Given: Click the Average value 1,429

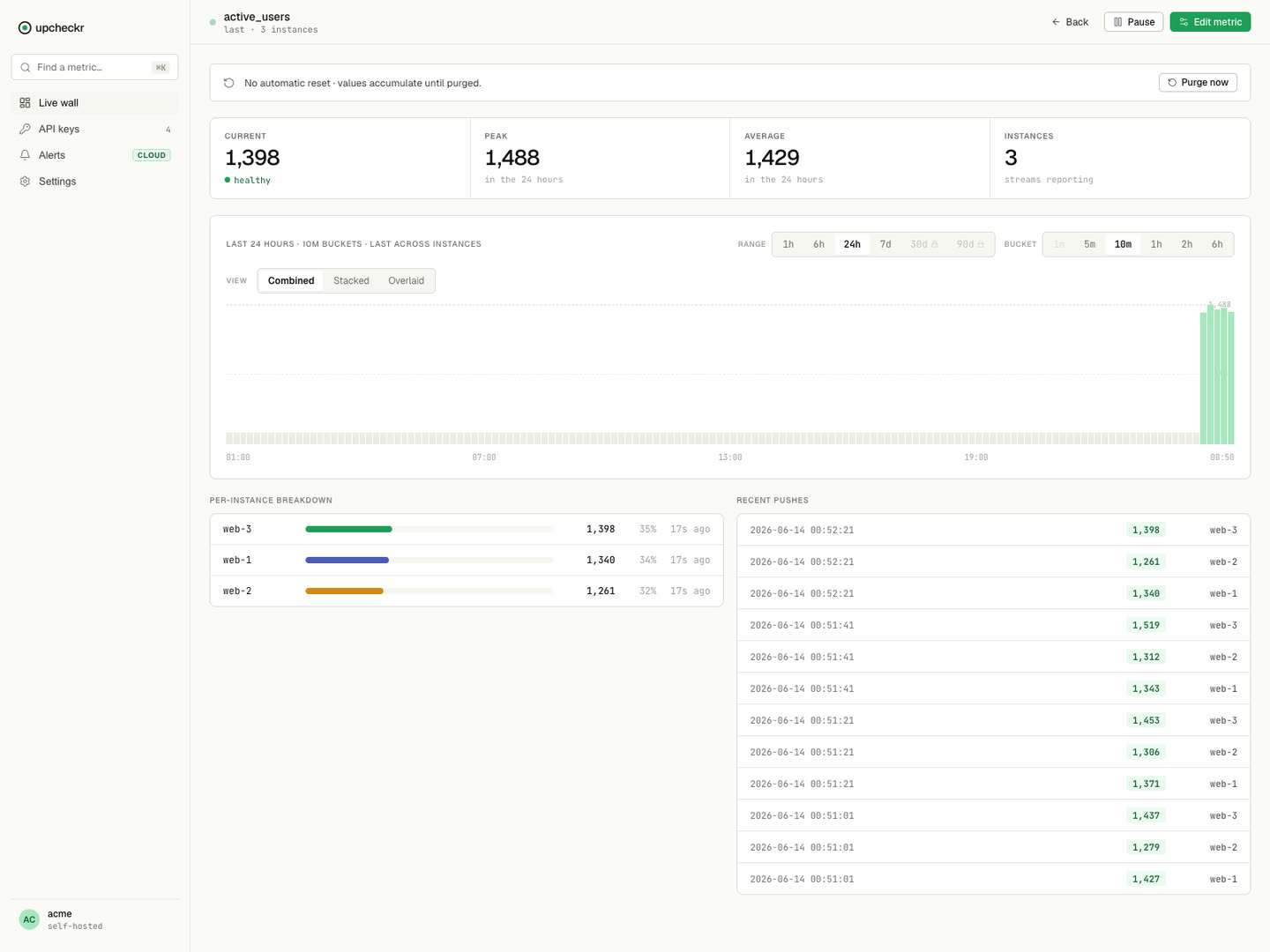Looking at the screenshot, I should (x=772, y=158).
